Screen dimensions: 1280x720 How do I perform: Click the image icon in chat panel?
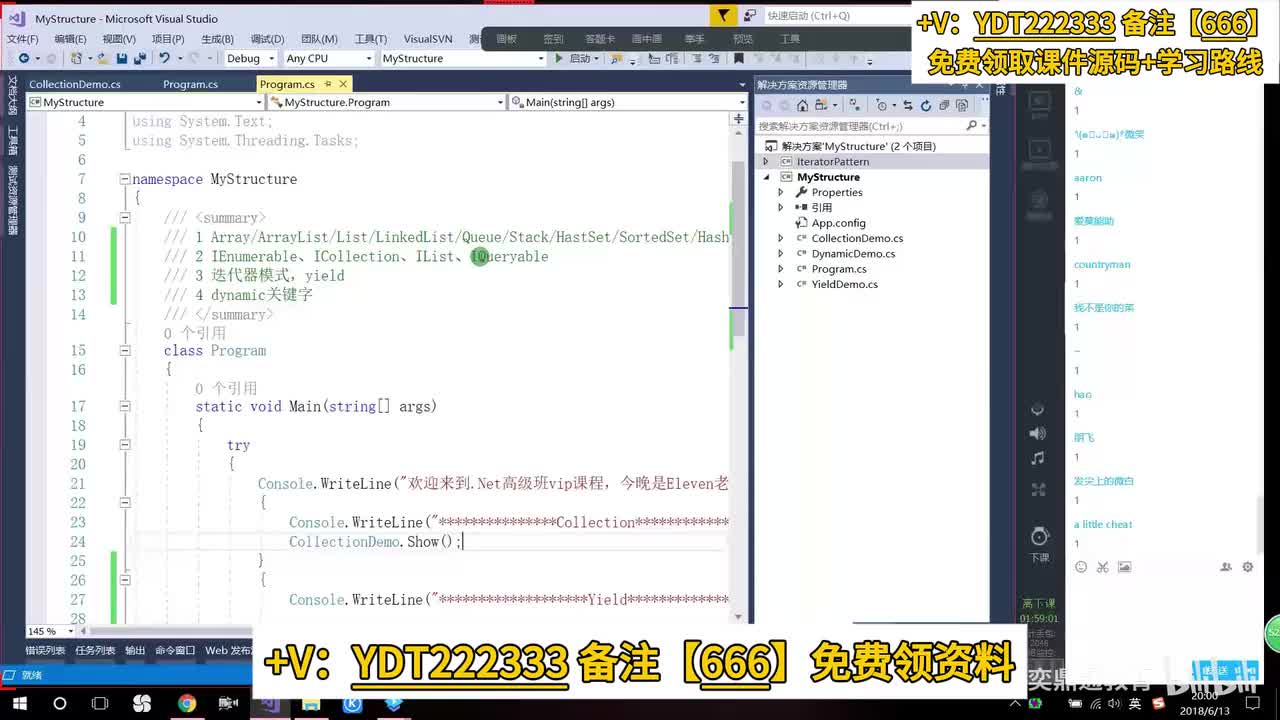[1124, 567]
